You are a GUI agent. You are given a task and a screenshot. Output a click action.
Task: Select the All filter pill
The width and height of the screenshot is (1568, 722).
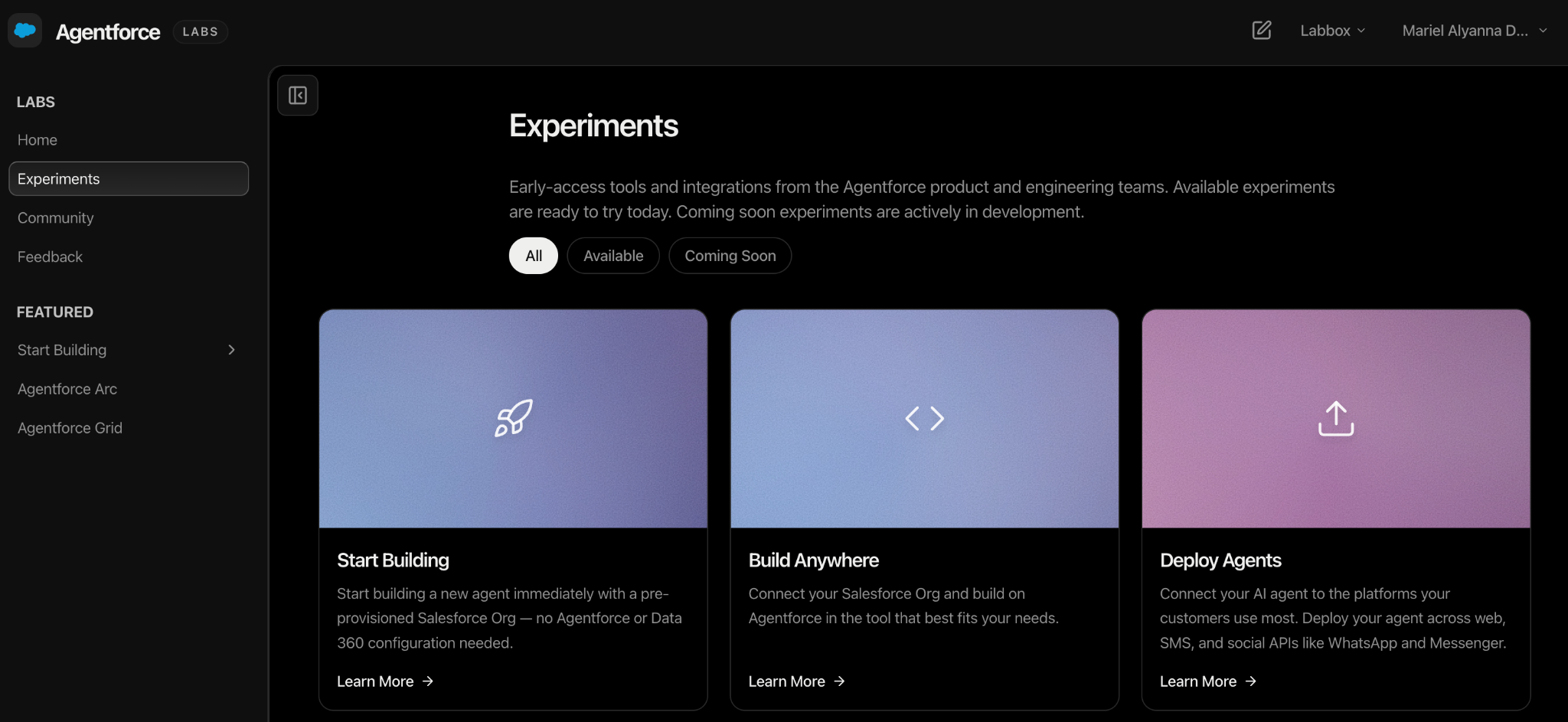(534, 256)
